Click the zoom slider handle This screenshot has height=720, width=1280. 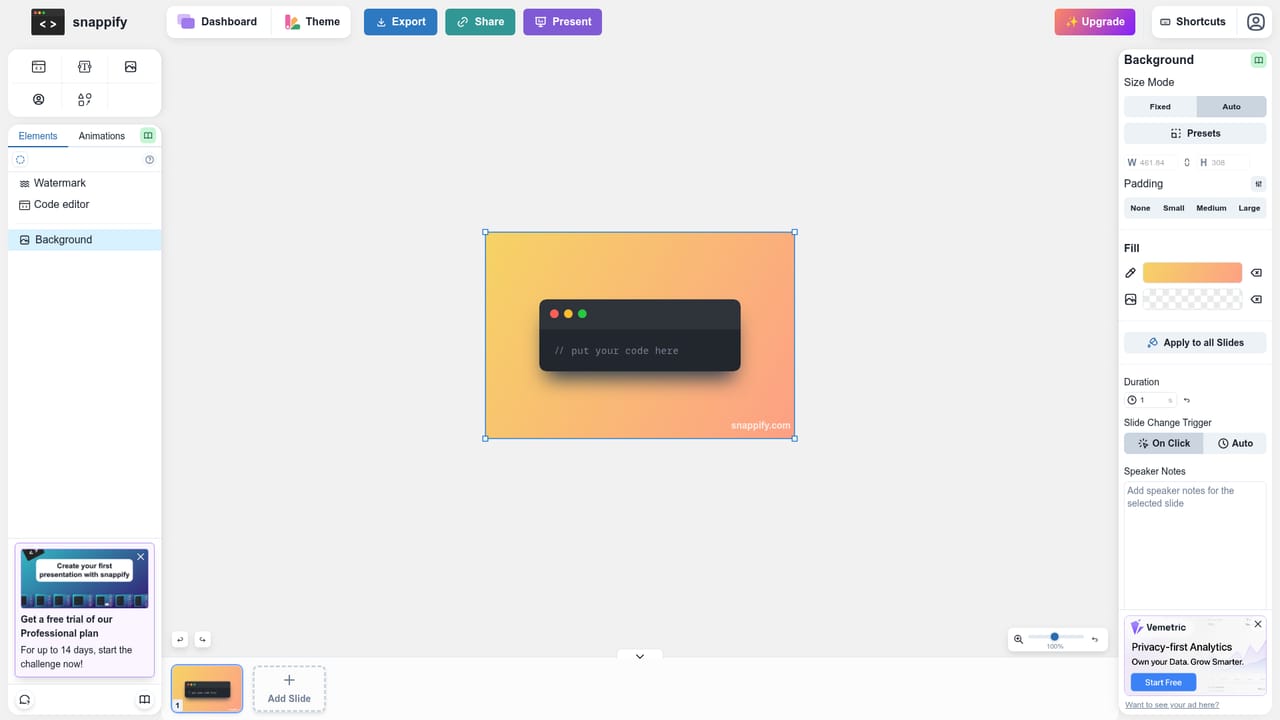[1054, 636]
